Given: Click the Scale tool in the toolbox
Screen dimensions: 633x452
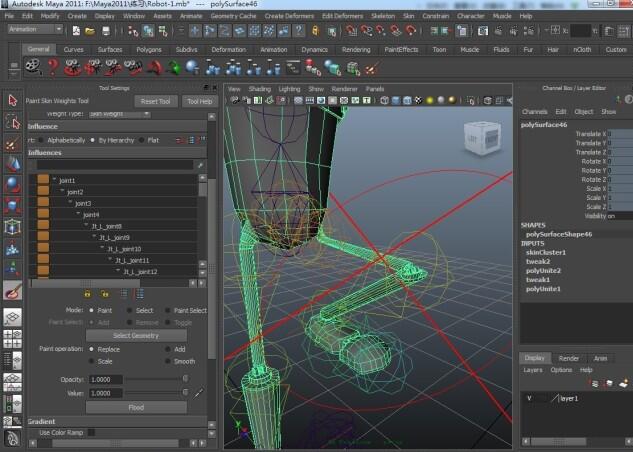Looking at the screenshot, I should 12,205.
